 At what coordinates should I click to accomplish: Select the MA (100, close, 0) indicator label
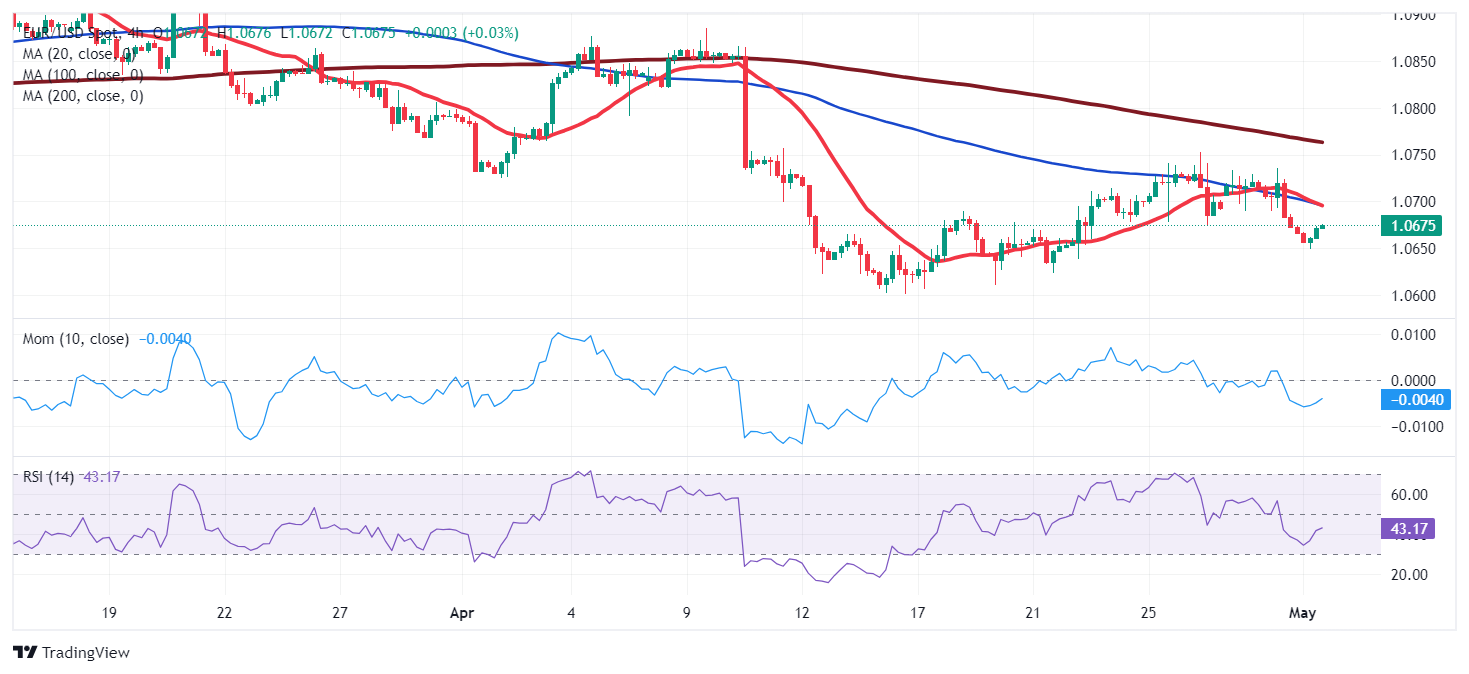tap(82, 75)
